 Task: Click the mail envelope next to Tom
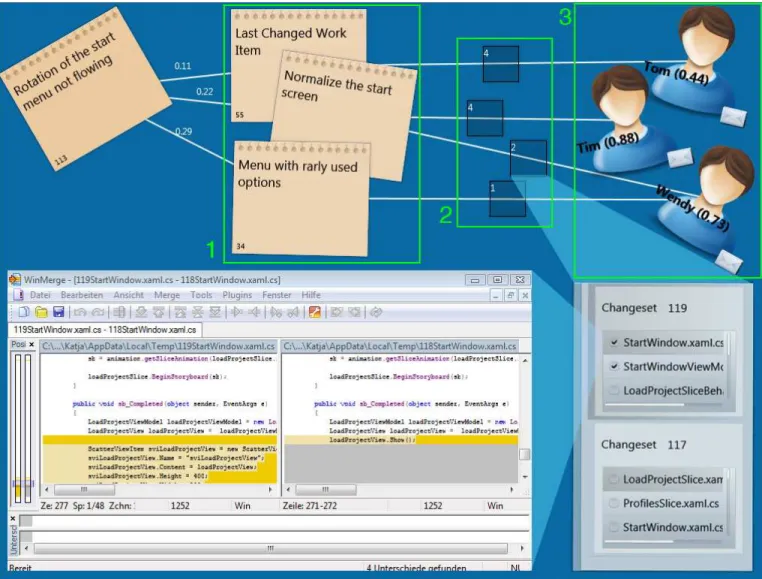(733, 117)
